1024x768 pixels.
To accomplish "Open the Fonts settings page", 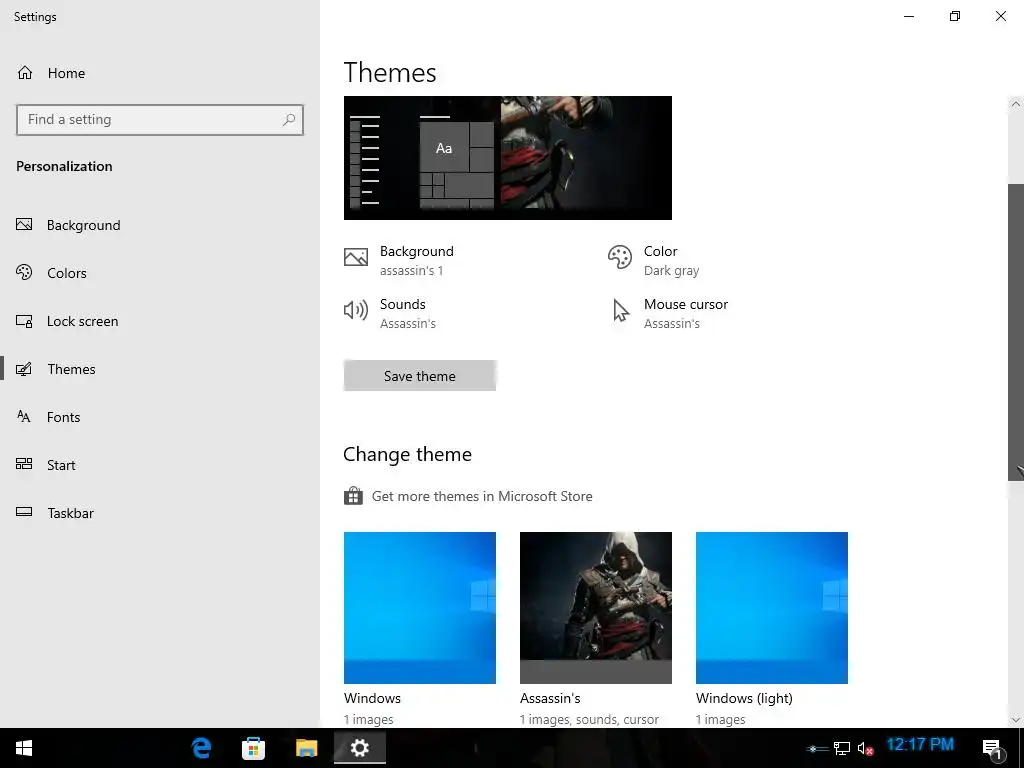I will point(63,417).
